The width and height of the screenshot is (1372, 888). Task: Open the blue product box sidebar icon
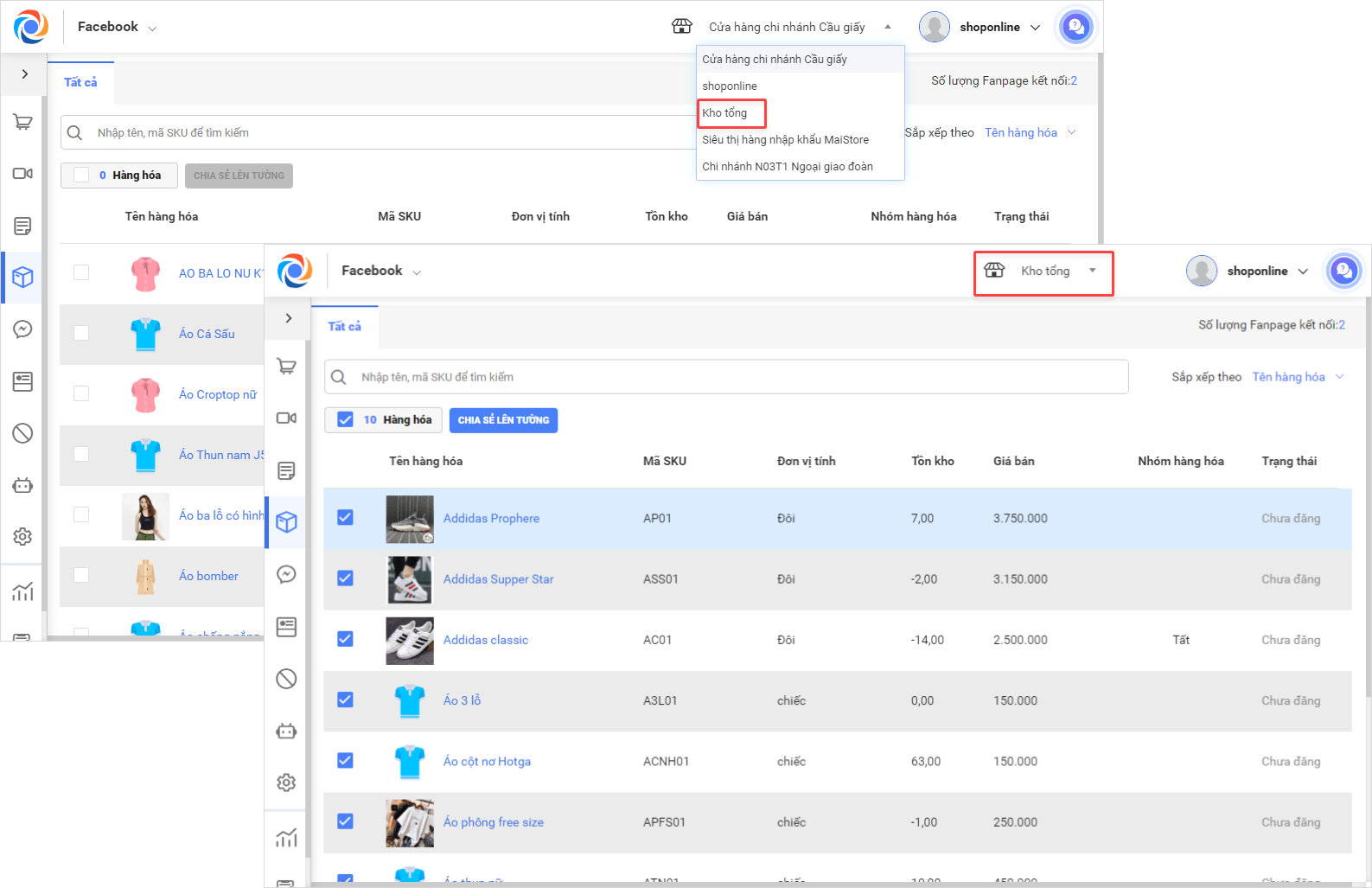click(x=286, y=522)
